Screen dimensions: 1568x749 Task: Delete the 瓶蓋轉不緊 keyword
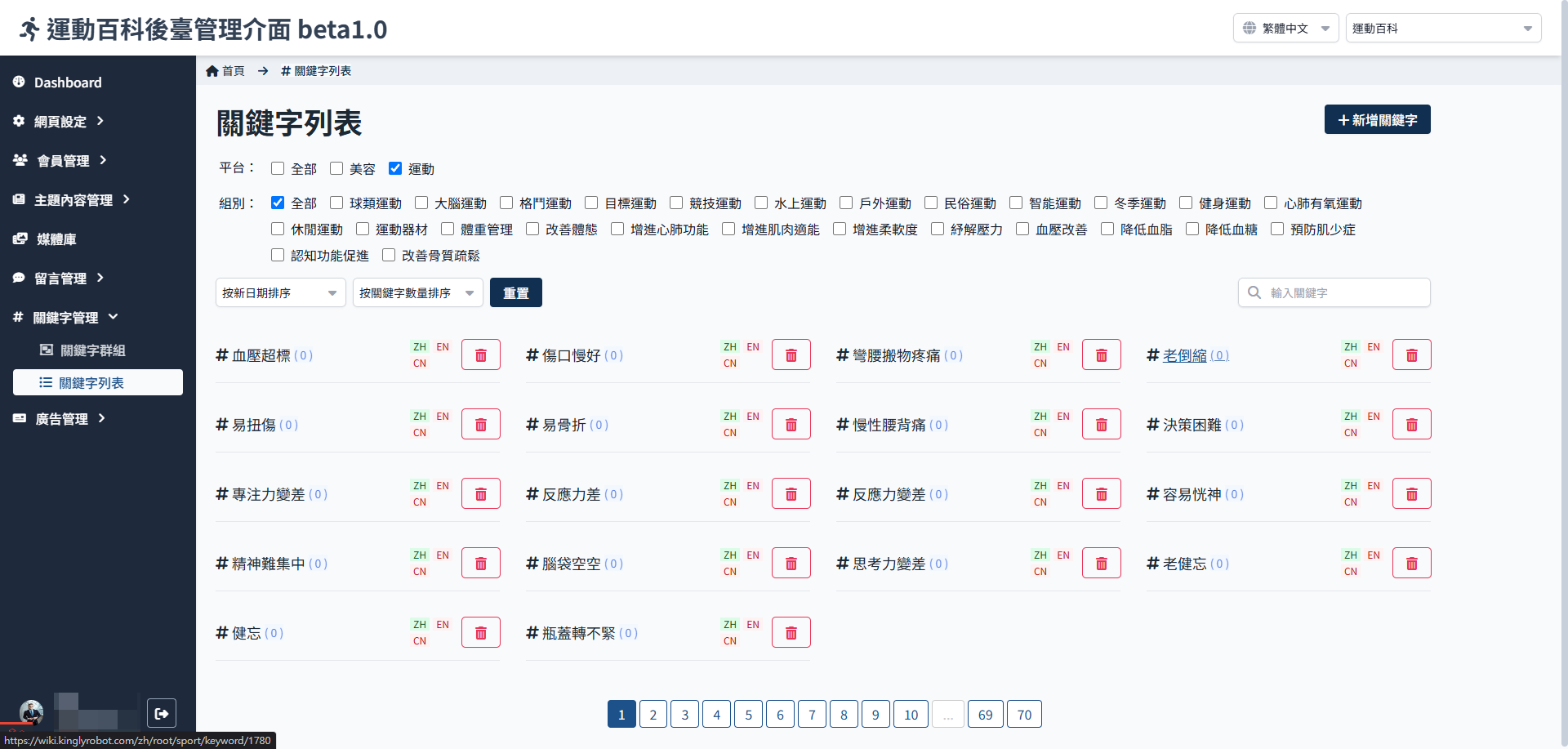click(791, 633)
